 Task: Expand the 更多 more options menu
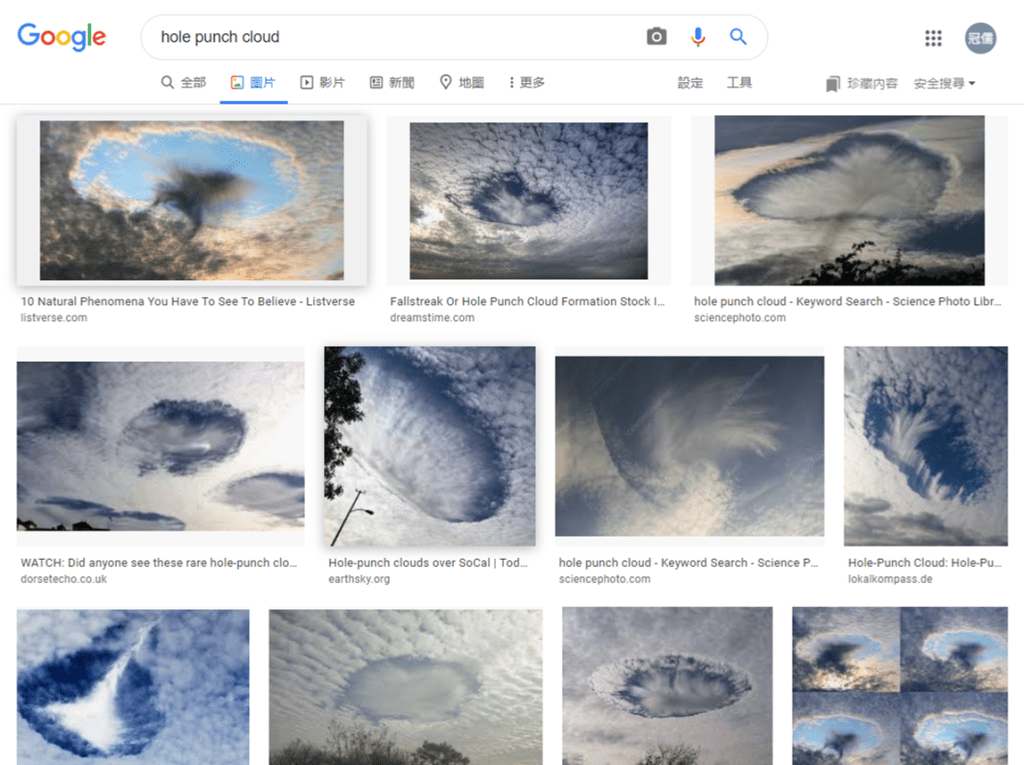tap(525, 83)
